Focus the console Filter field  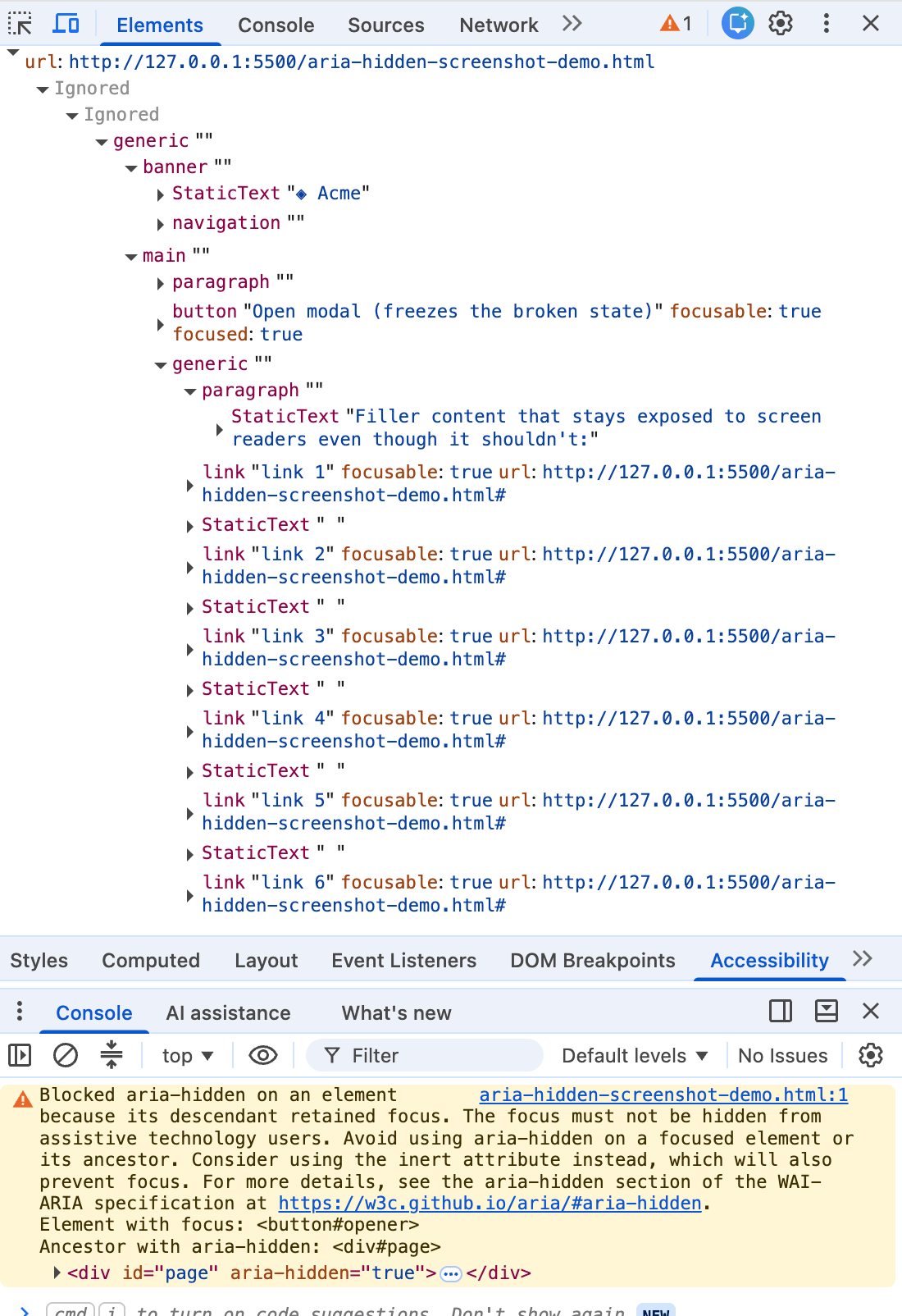[425, 1056]
